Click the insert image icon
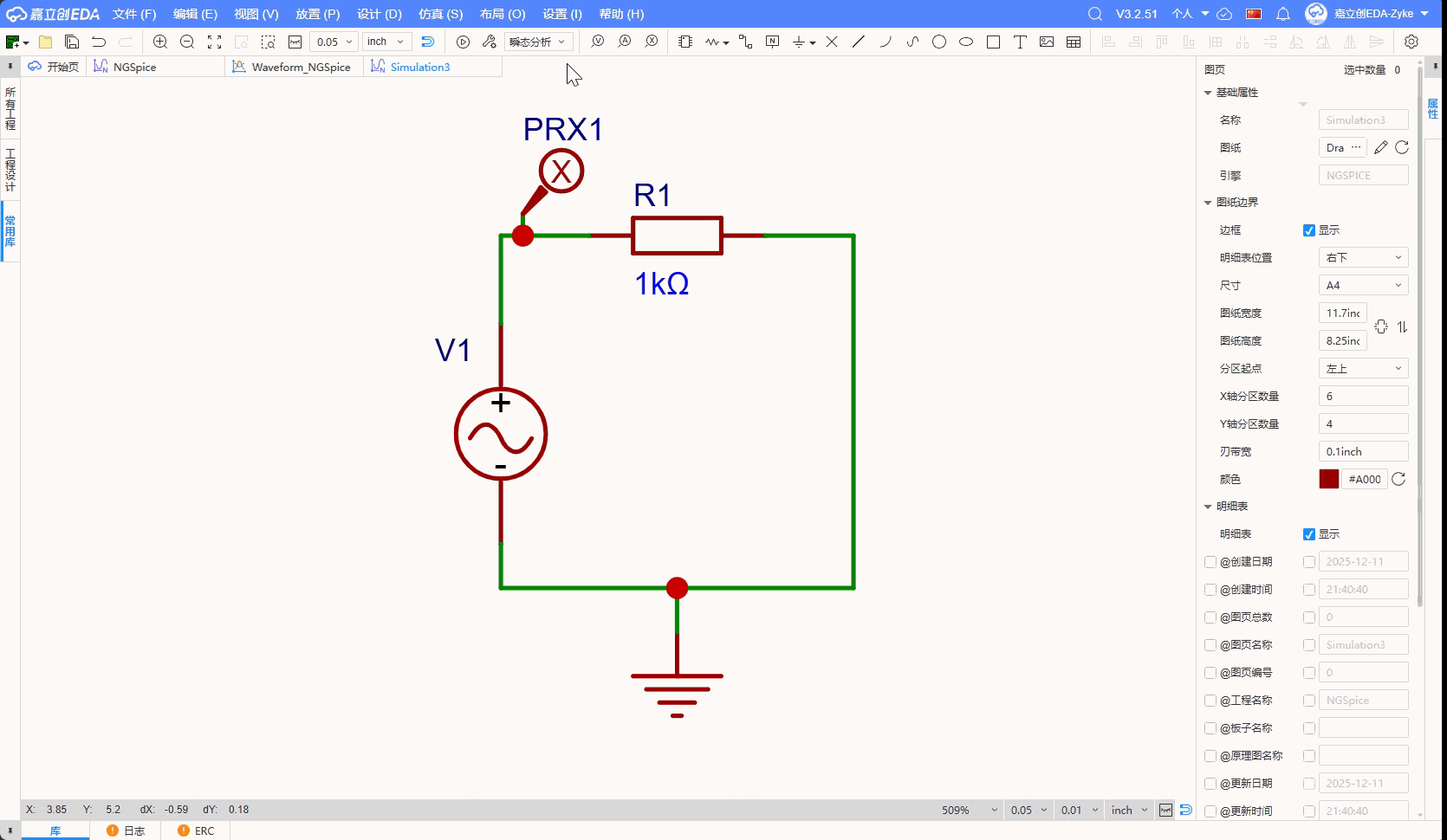Screen dimensions: 1447x840 click(x=1047, y=42)
